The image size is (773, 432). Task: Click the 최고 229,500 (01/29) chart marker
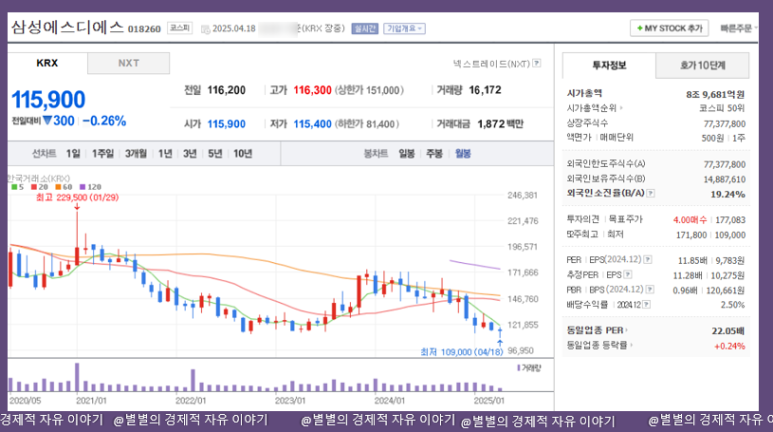point(77,197)
